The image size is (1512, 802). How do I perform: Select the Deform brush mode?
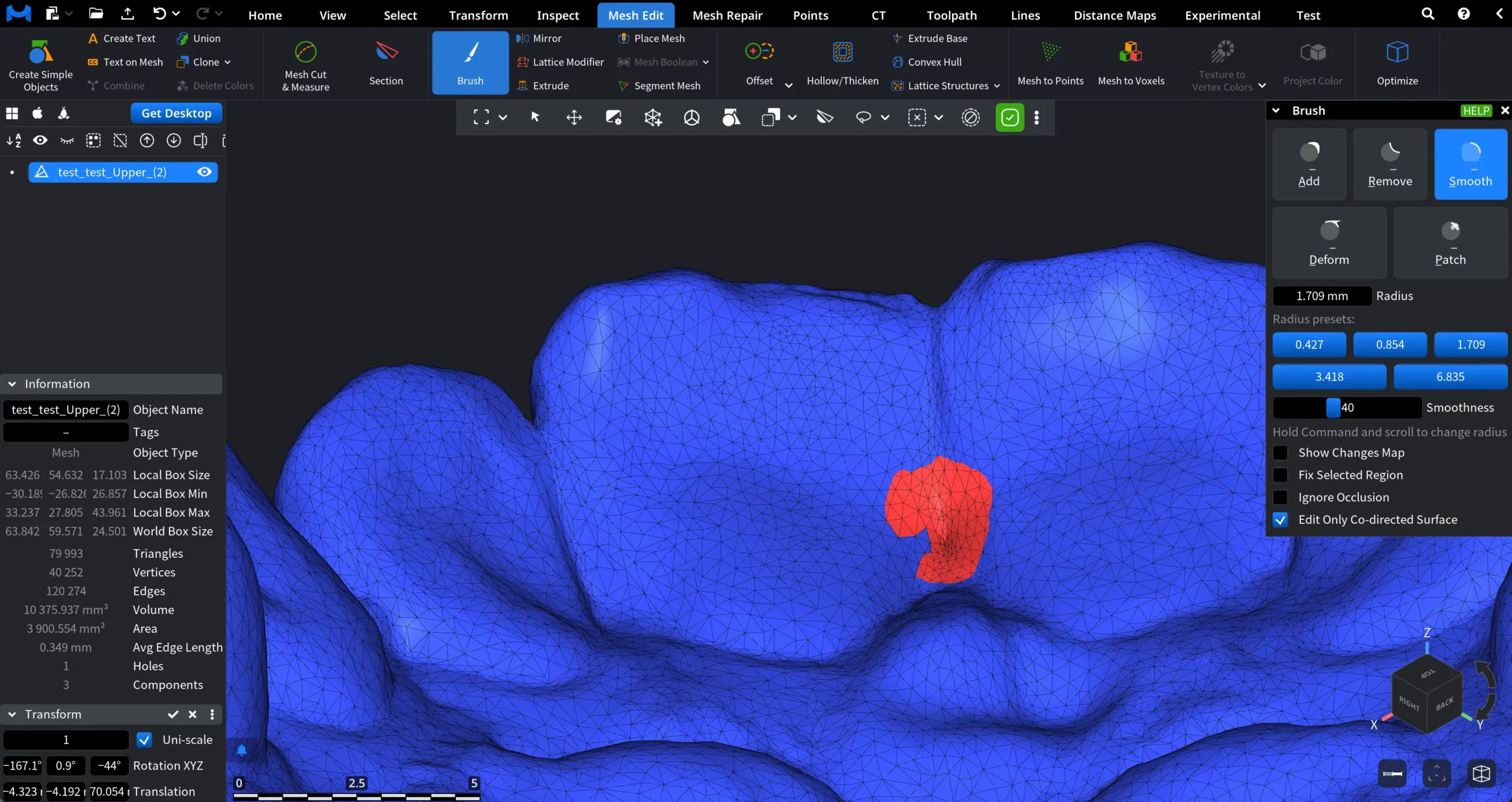coord(1329,242)
